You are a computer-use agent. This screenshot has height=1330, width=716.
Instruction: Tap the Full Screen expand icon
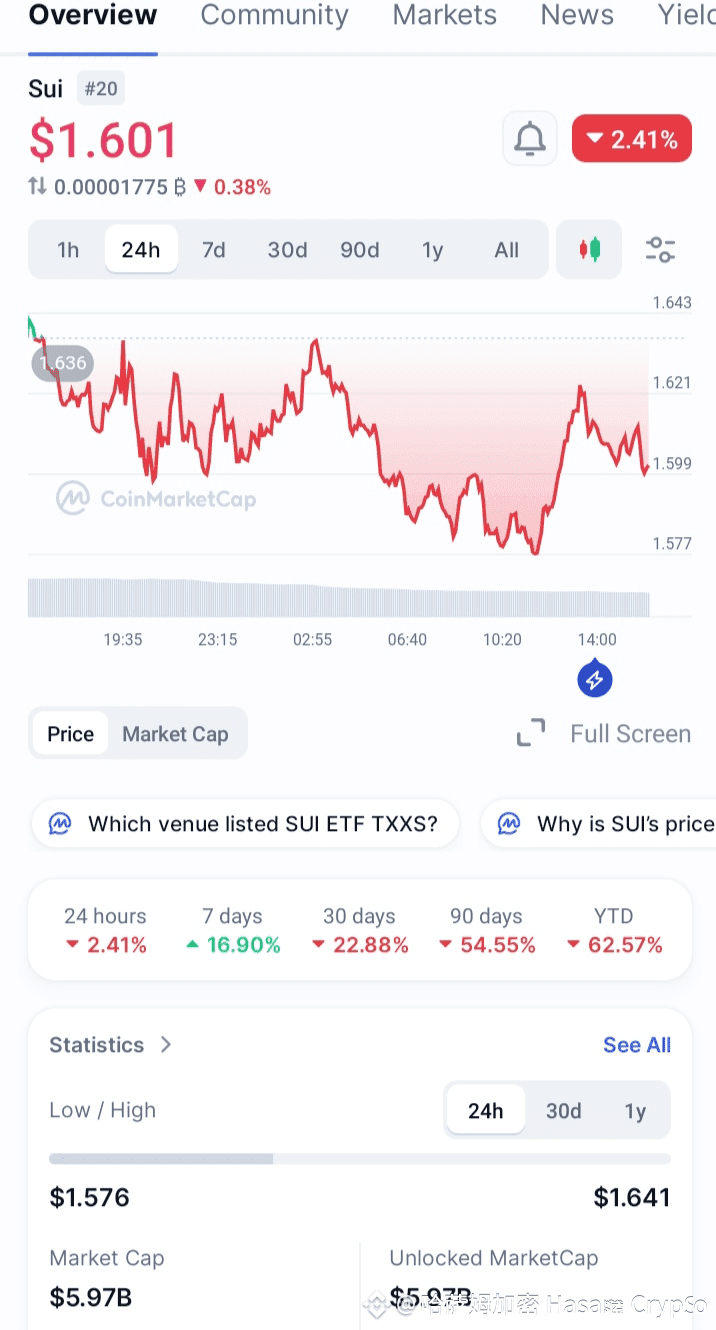pyautogui.click(x=531, y=733)
